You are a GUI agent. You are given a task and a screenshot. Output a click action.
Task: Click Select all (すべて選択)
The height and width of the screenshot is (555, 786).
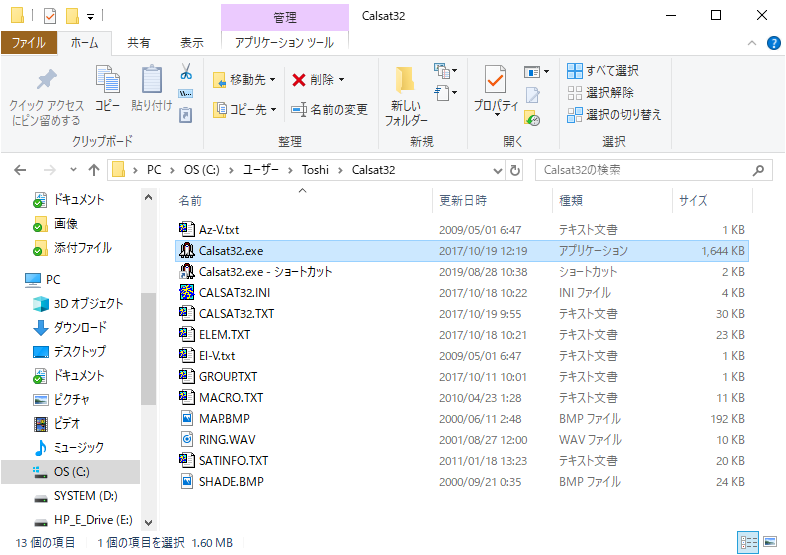click(603, 71)
